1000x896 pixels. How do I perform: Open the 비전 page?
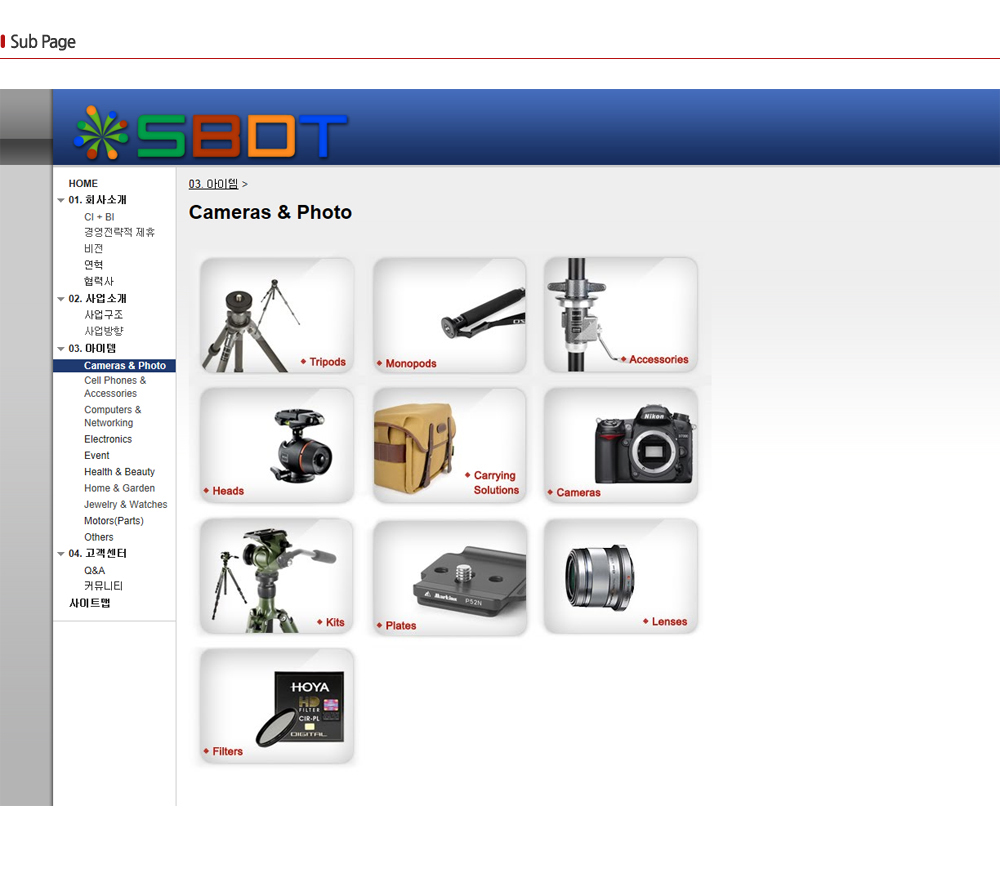coord(93,249)
